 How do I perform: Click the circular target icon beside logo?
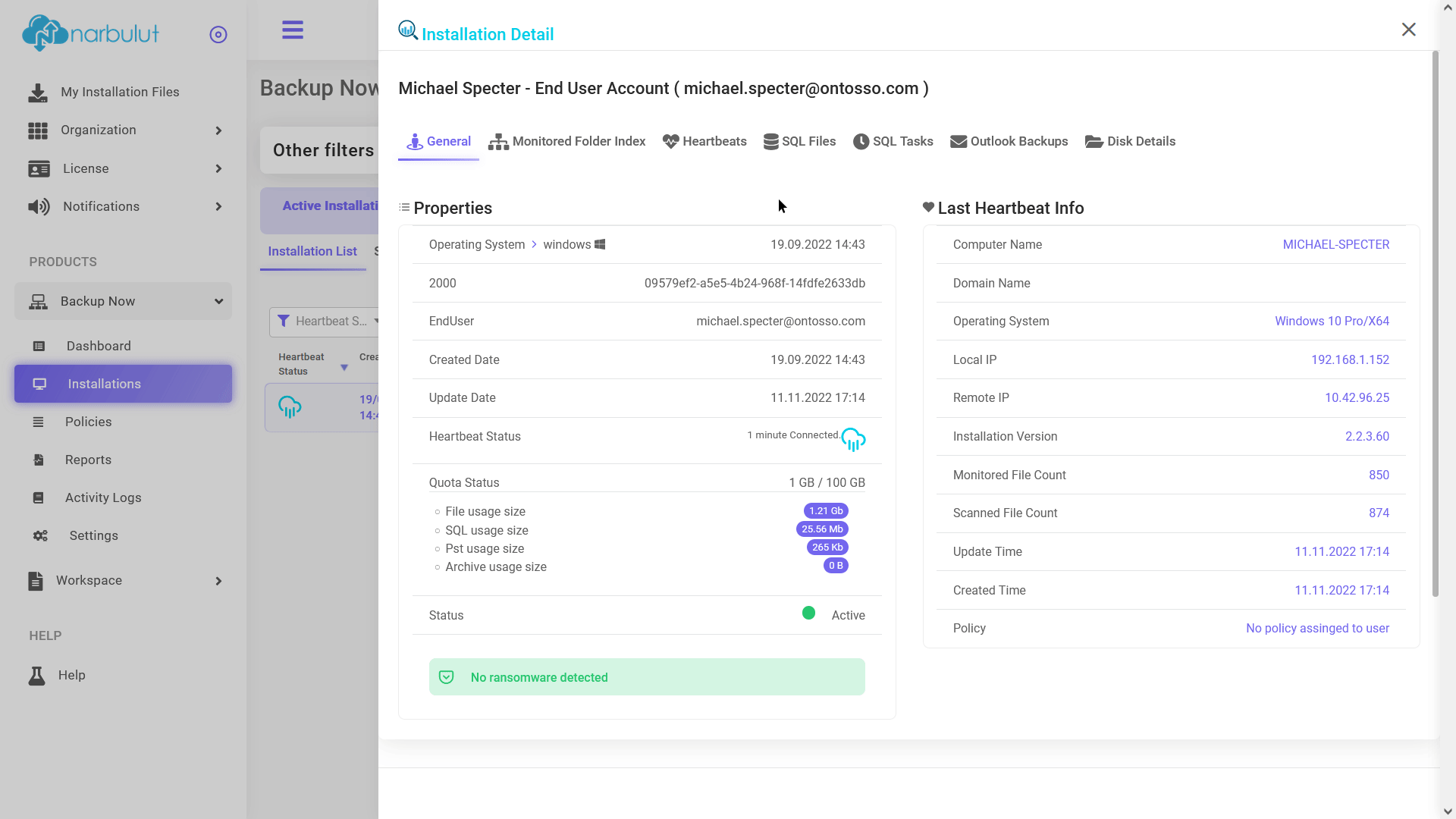(218, 35)
